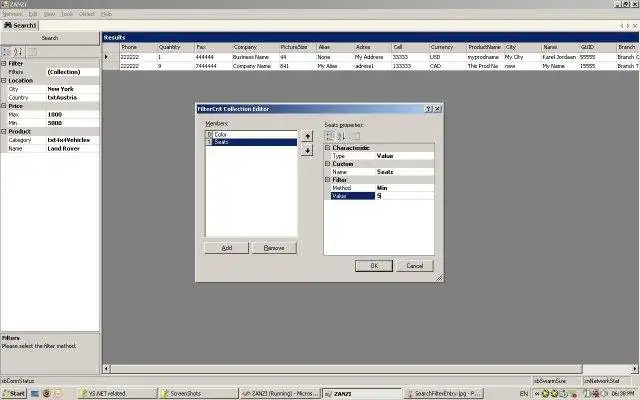Screen dimensions: 640x400
Task: Click the Name property value Seats
Action: pos(404,172)
